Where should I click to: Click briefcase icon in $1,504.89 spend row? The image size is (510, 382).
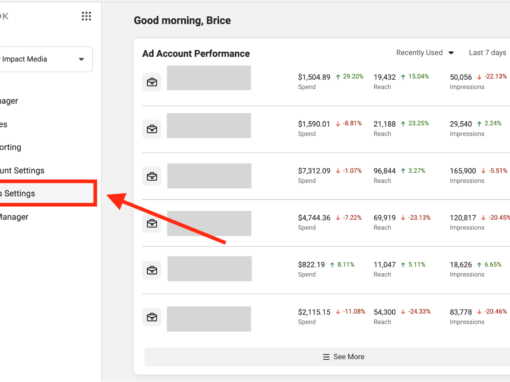pyautogui.click(x=152, y=82)
